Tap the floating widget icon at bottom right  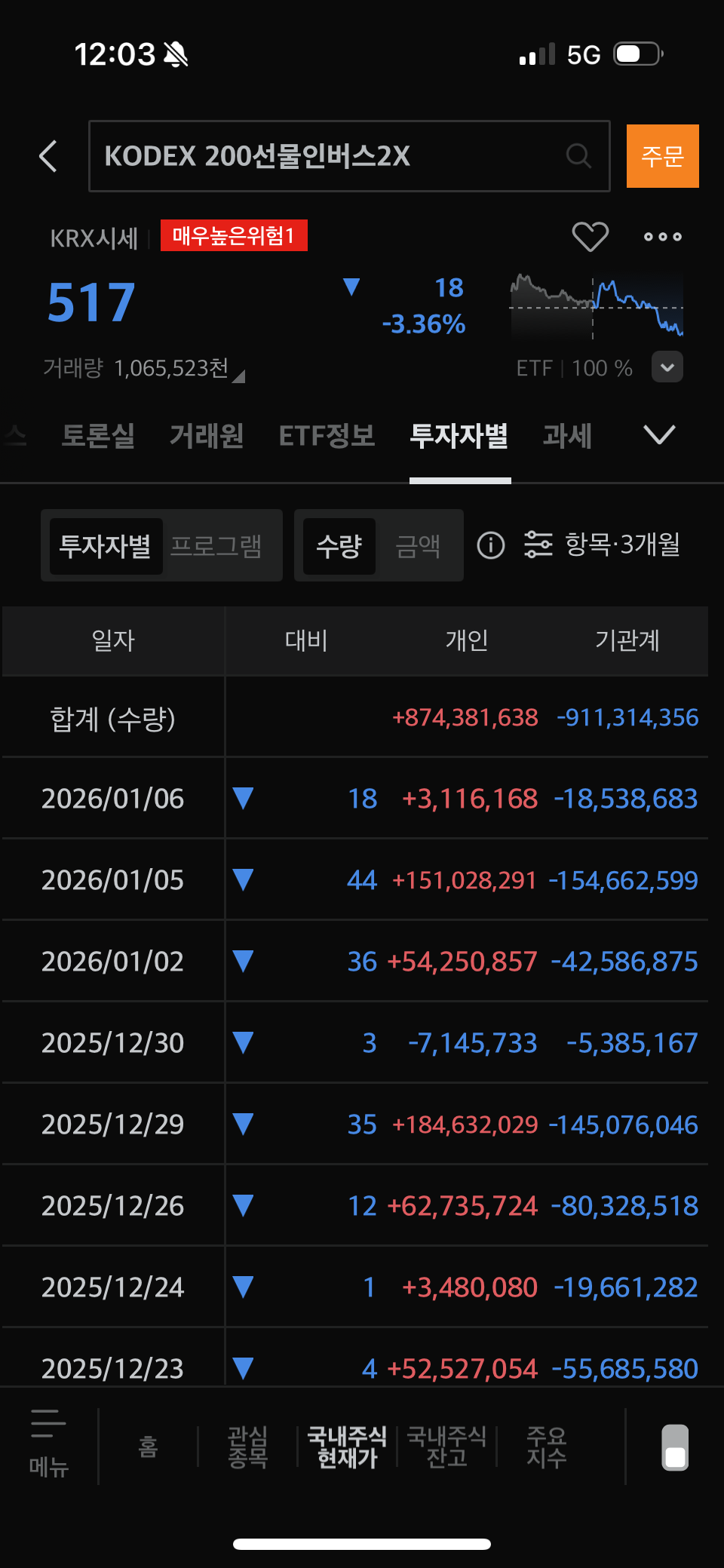[x=675, y=1447]
